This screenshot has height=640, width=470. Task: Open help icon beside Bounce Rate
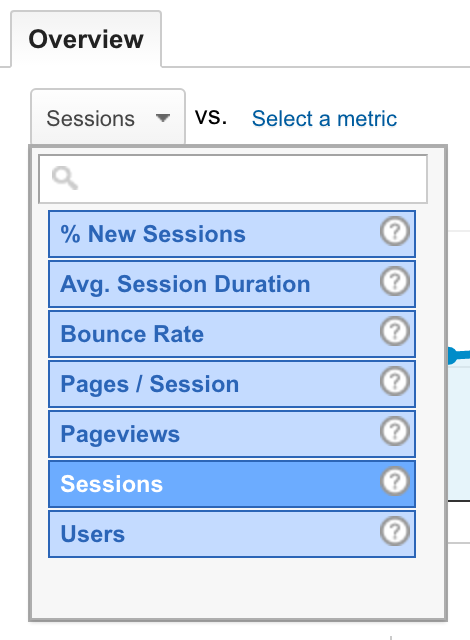click(395, 331)
